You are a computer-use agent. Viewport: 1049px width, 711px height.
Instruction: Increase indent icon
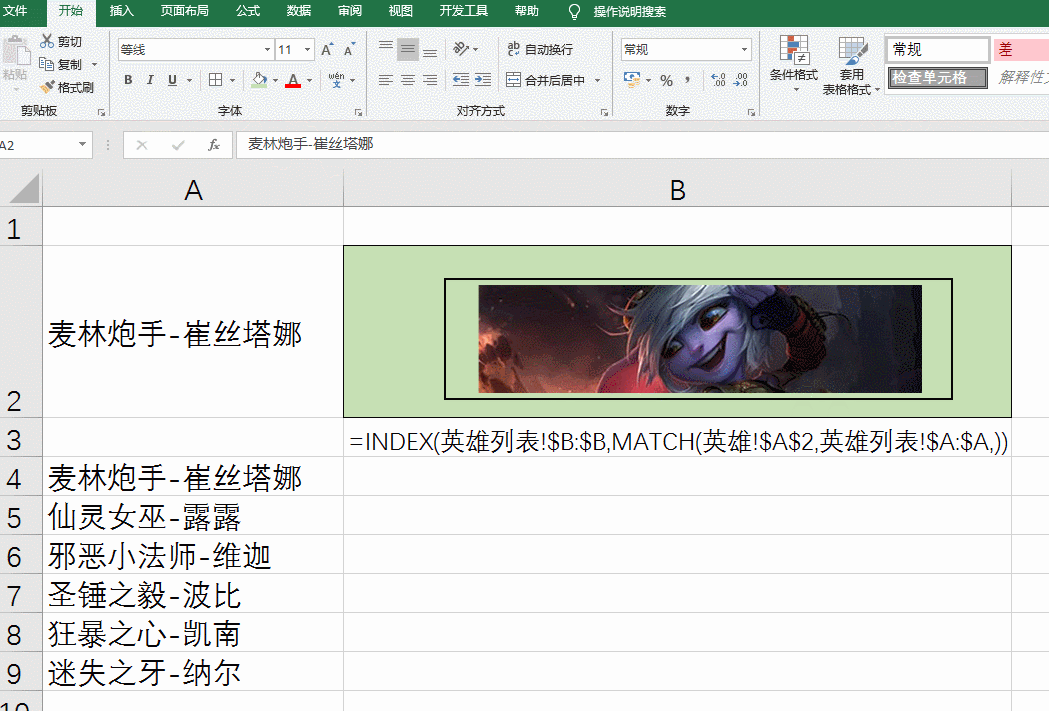(x=483, y=80)
